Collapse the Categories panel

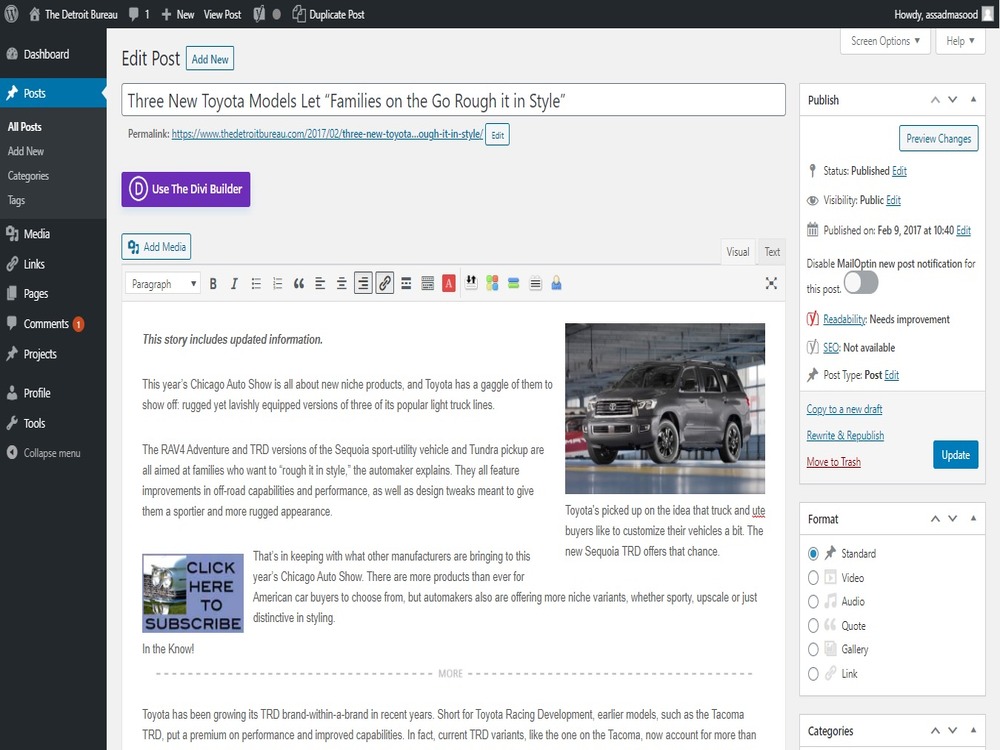[x=973, y=730]
